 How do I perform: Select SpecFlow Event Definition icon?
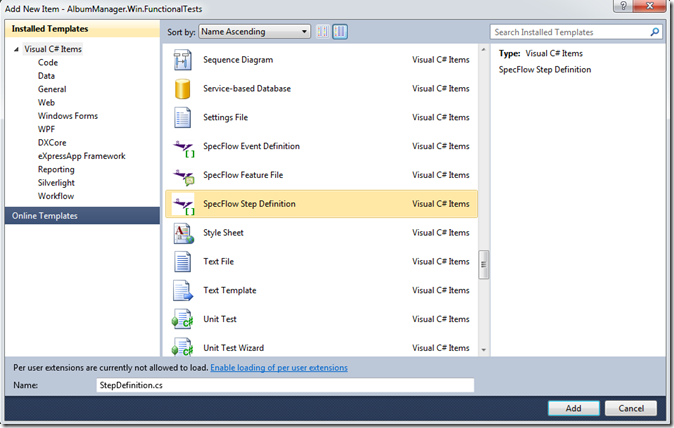tap(184, 148)
